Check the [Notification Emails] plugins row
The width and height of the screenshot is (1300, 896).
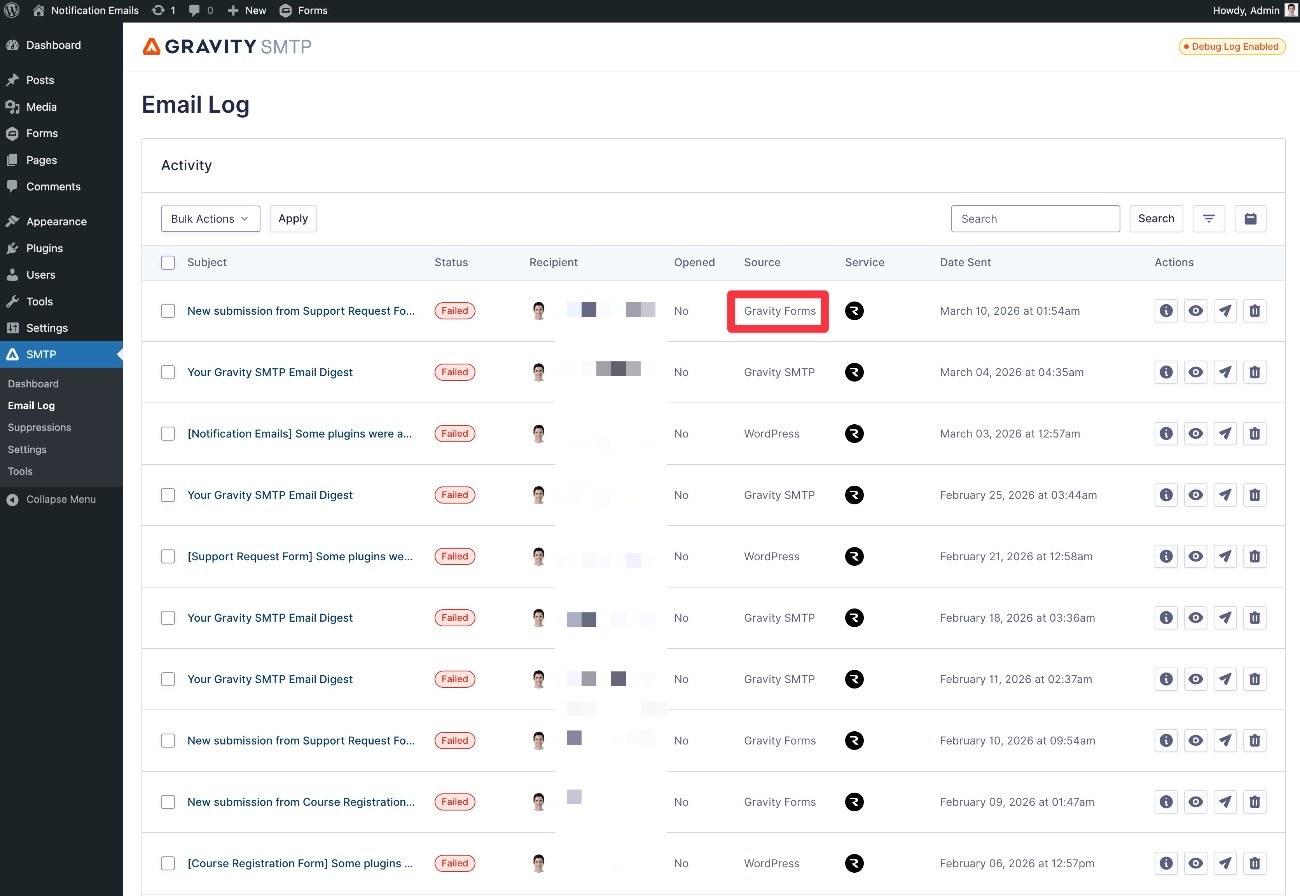tap(168, 434)
